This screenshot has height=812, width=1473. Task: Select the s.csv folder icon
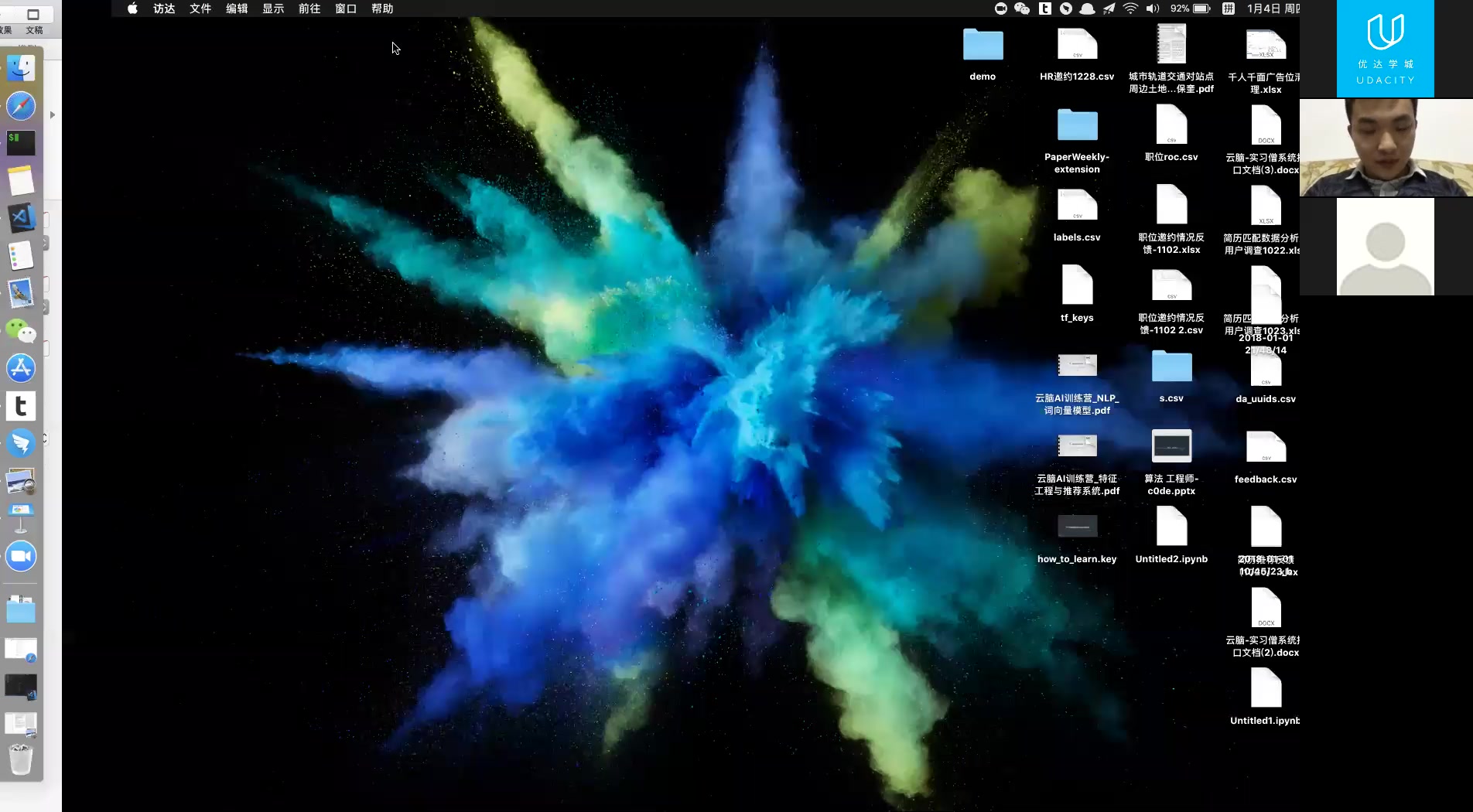tap(1171, 367)
